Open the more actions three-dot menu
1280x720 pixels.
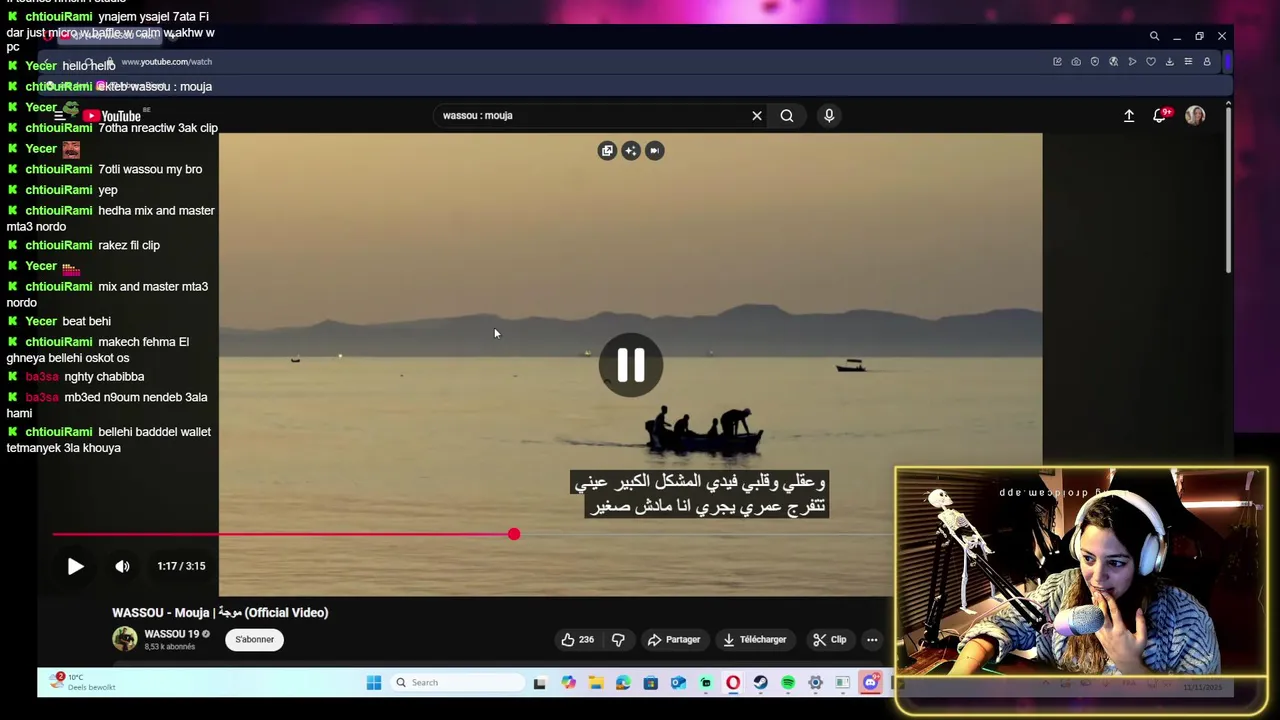872,639
